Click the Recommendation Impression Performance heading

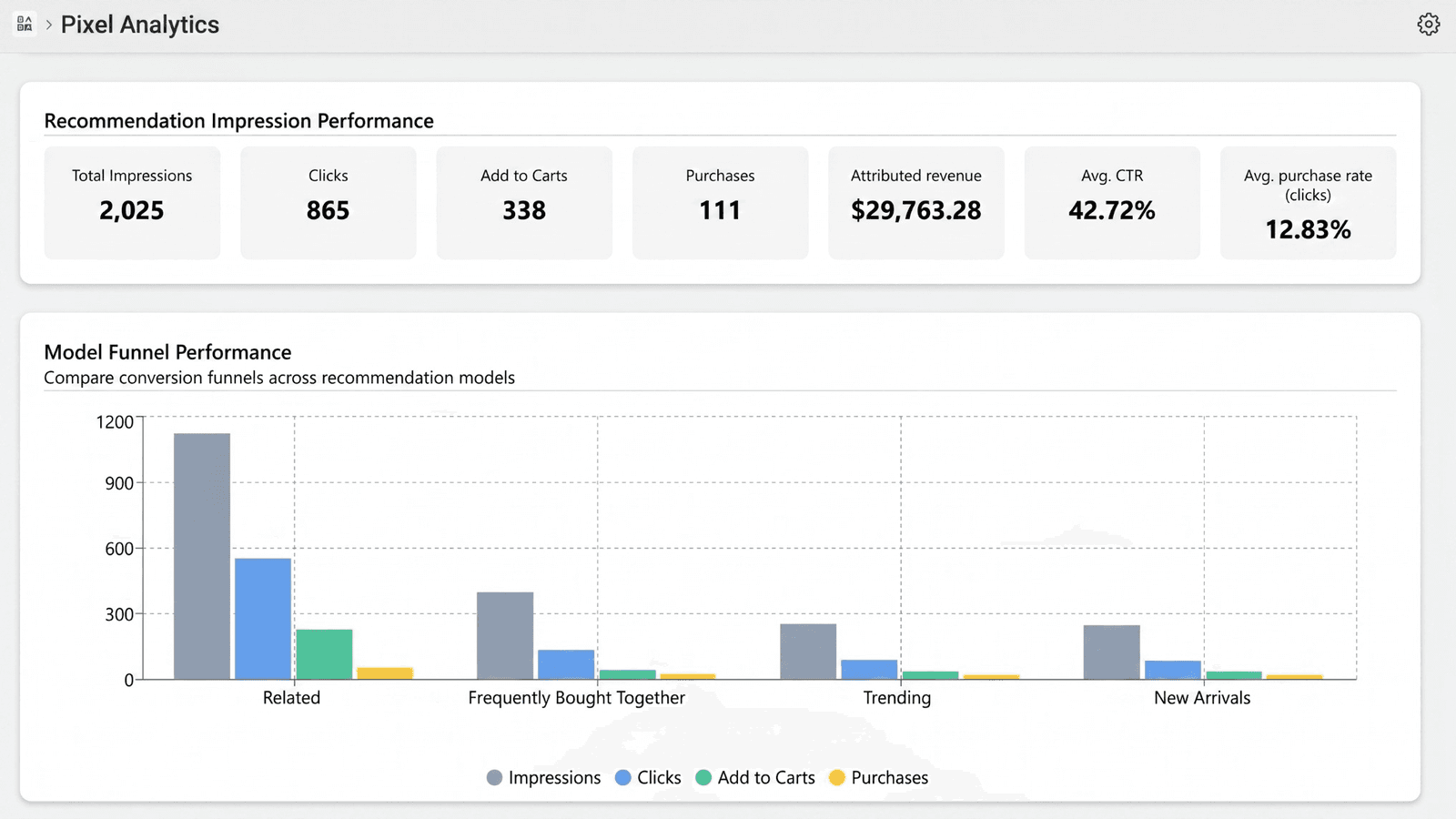(239, 121)
